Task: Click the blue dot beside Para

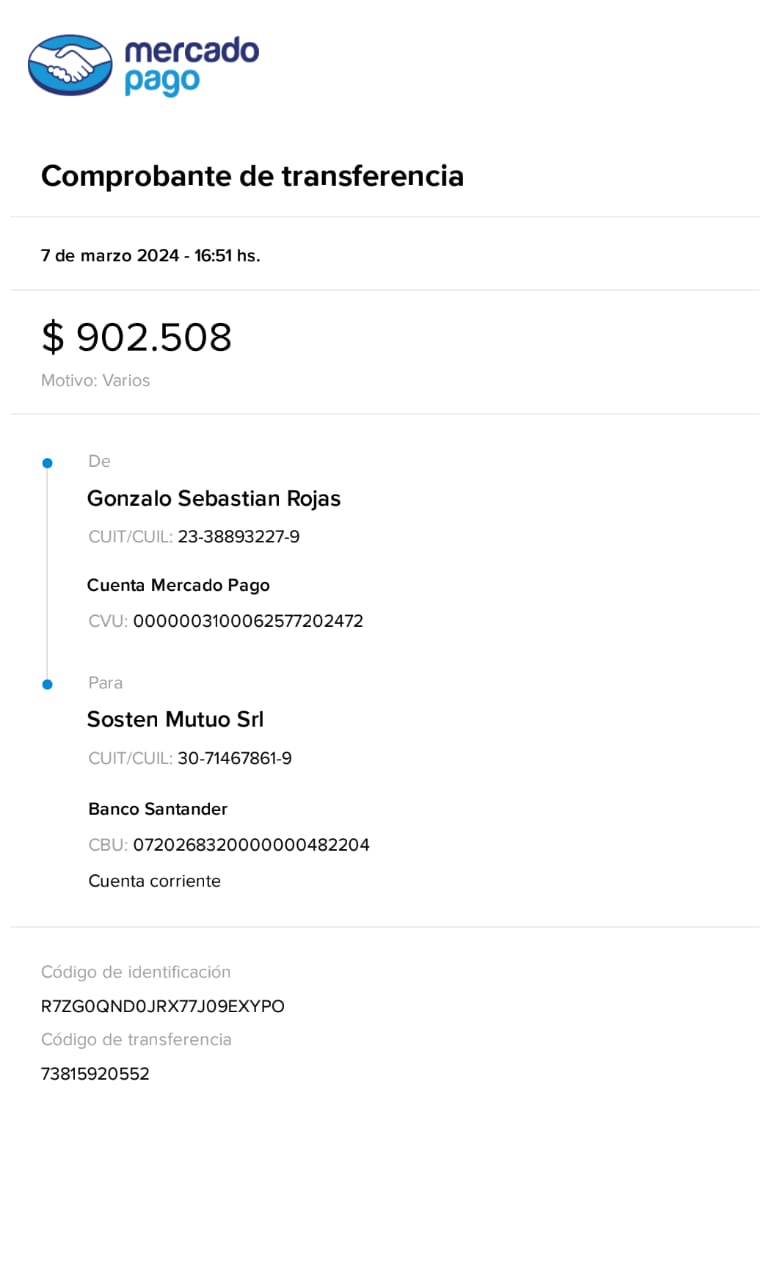Action: click(x=47, y=684)
